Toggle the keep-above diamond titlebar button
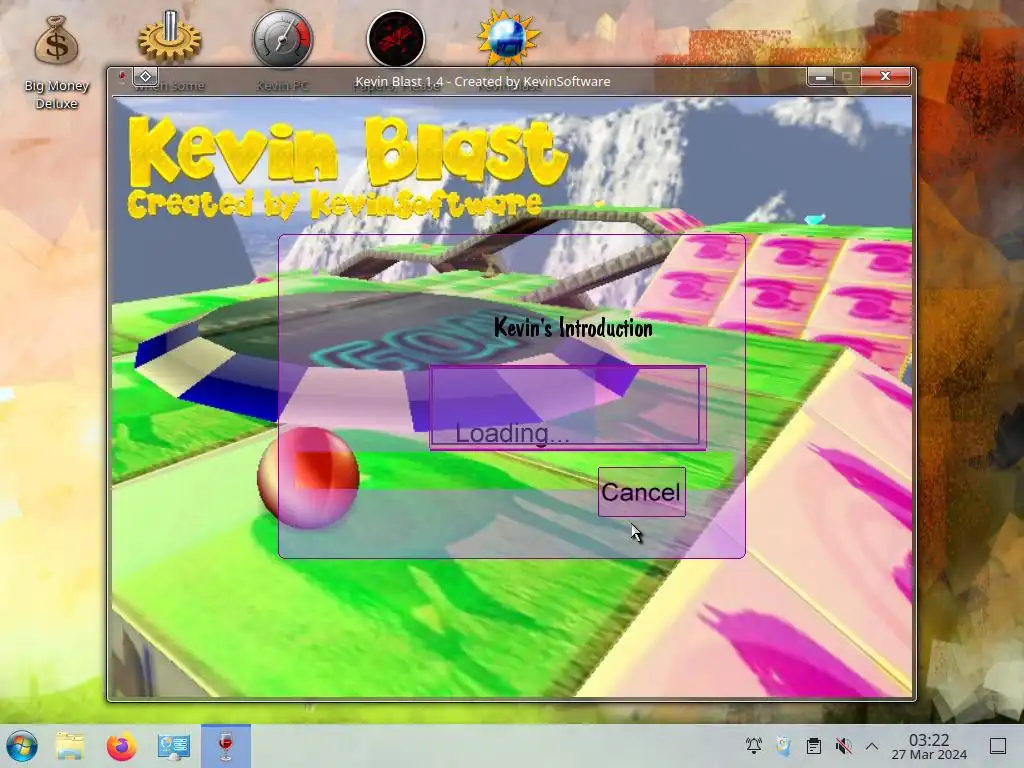 pyautogui.click(x=146, y=77)
